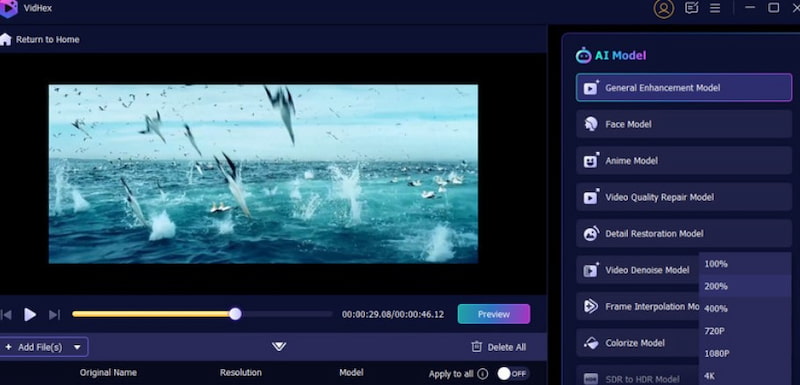This screenshot has height=385, width=800.
Task: Click the Detail Restoration Model icon
Action: tap(591, 234)
